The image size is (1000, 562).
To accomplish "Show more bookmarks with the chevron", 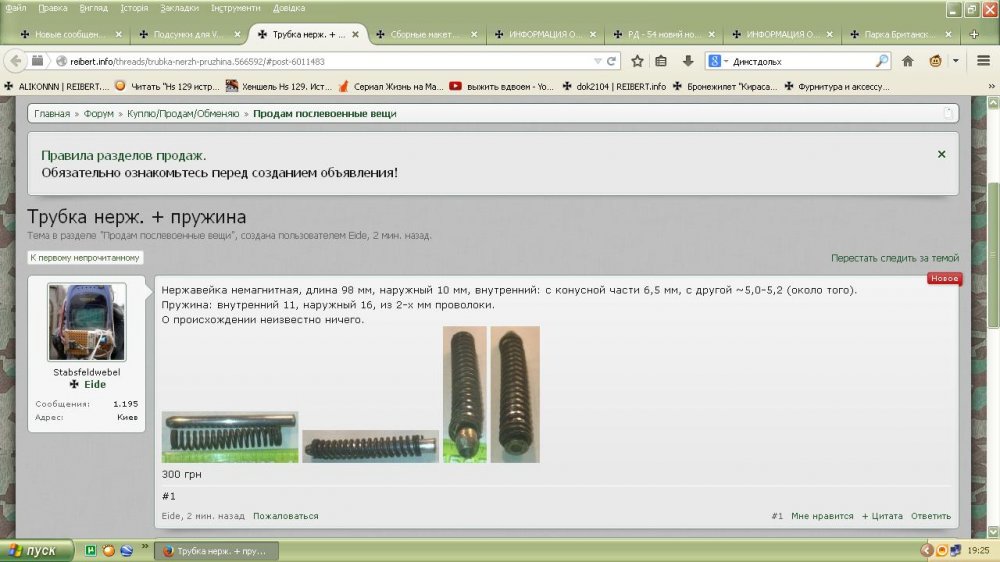I will 991,86.
